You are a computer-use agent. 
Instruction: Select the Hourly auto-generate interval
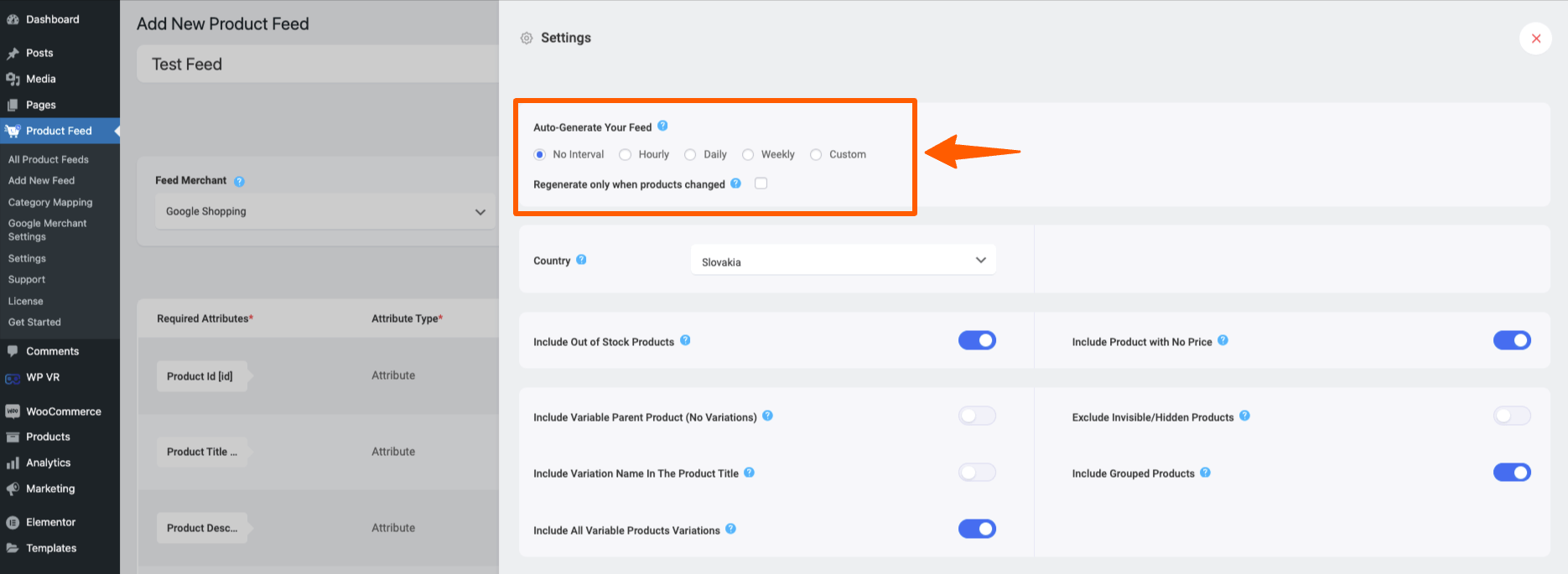624,154
